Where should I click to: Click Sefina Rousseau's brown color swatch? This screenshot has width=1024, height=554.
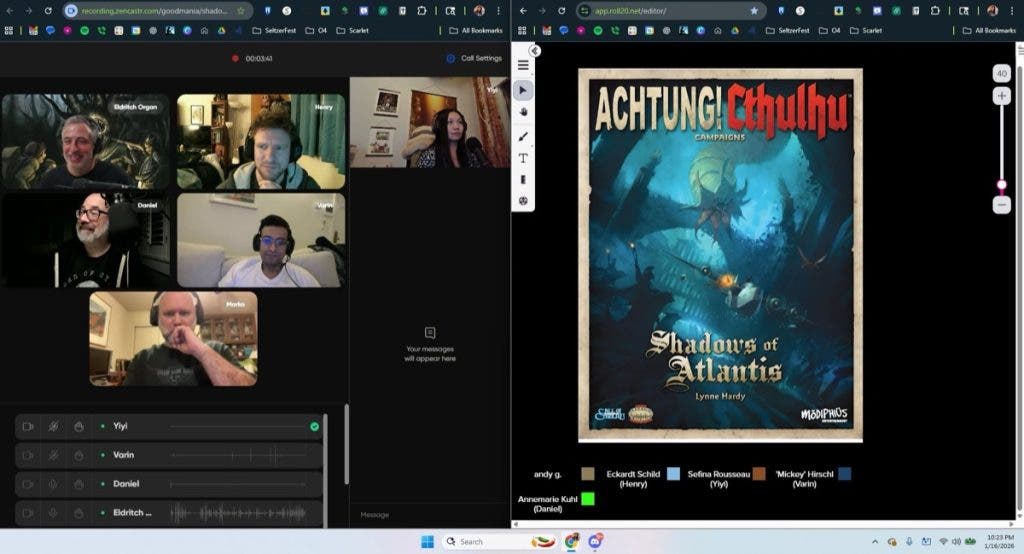coord(759,474)
